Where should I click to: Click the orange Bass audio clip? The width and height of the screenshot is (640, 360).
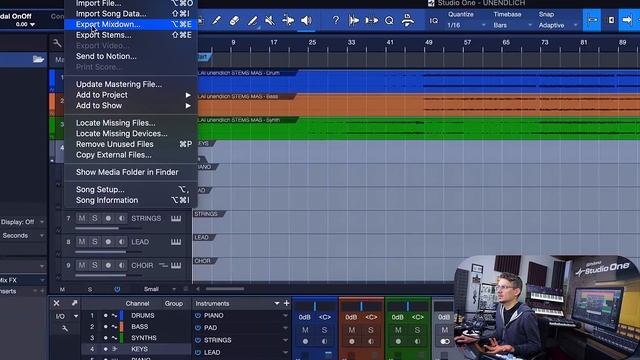point(417,105)
